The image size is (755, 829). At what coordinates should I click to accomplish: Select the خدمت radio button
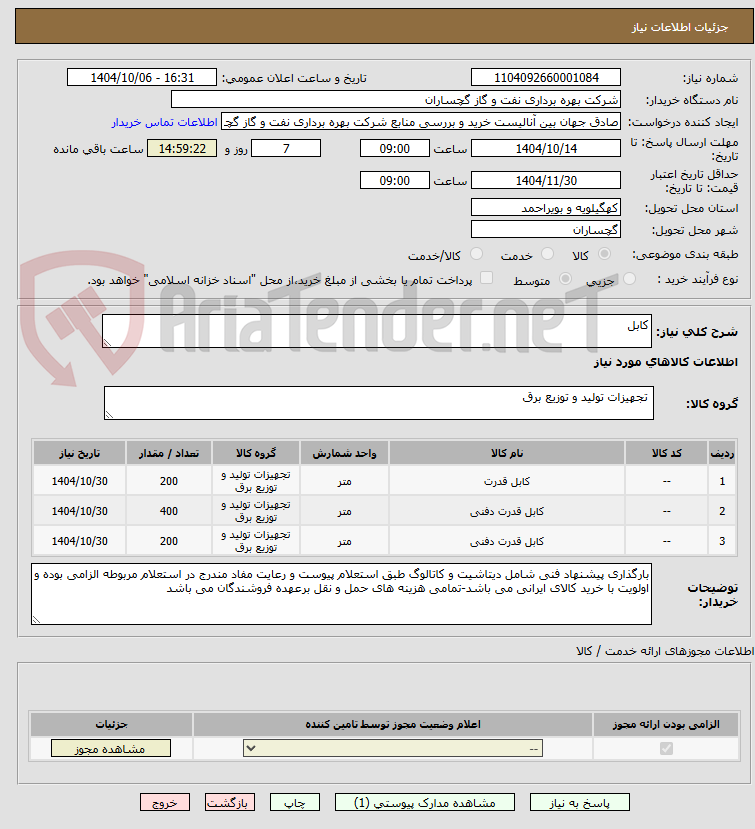click(547, 254)
